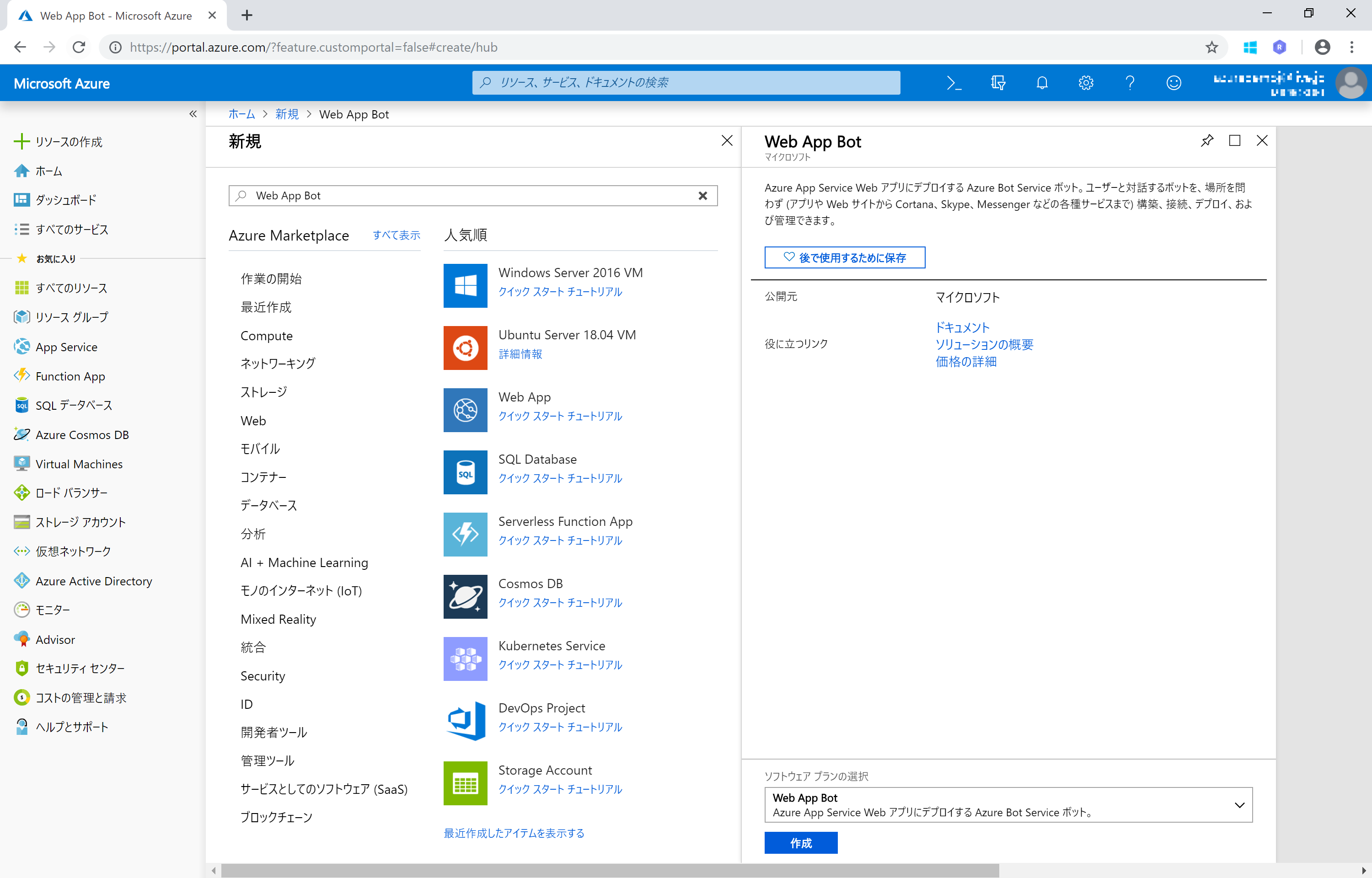
Task: Open the ドキュメント documentation link
Action: (962, 327)
